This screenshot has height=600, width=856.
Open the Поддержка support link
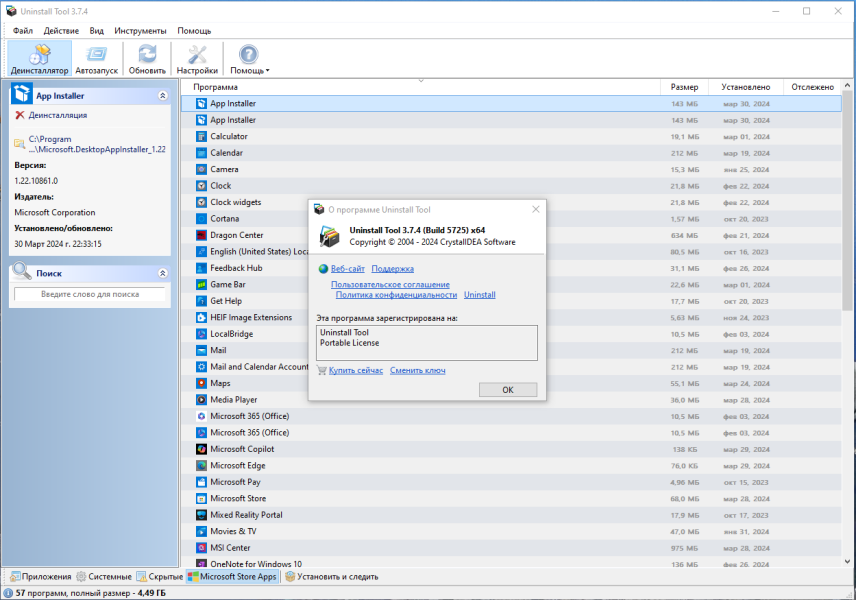tap(393, 269)
